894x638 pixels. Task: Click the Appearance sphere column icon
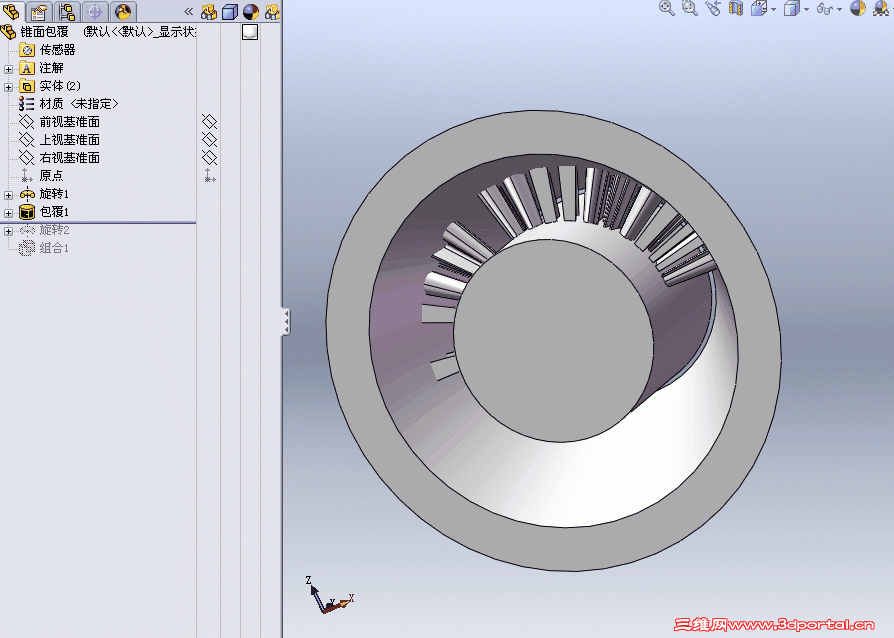tap(251, 11)
